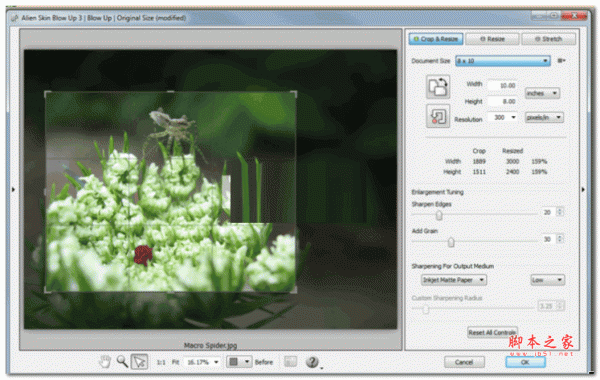
Task: Select the Hand pan tool
Action: click(104, 361)
